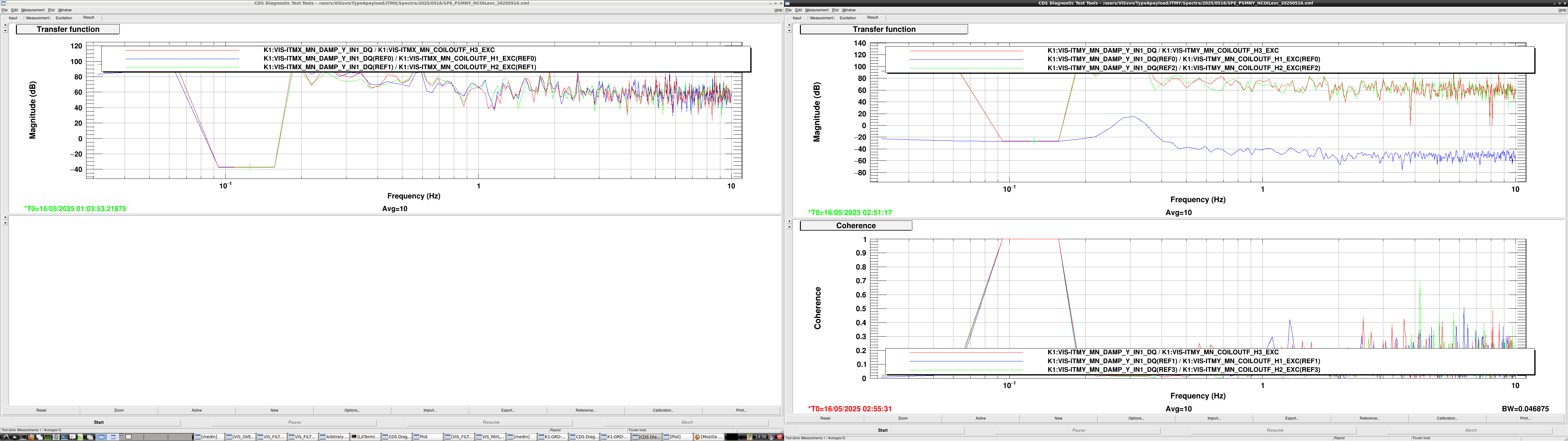The image size is (1568, 441).
Task: Switch to Input tab in right window
Action: click(797, 18)
